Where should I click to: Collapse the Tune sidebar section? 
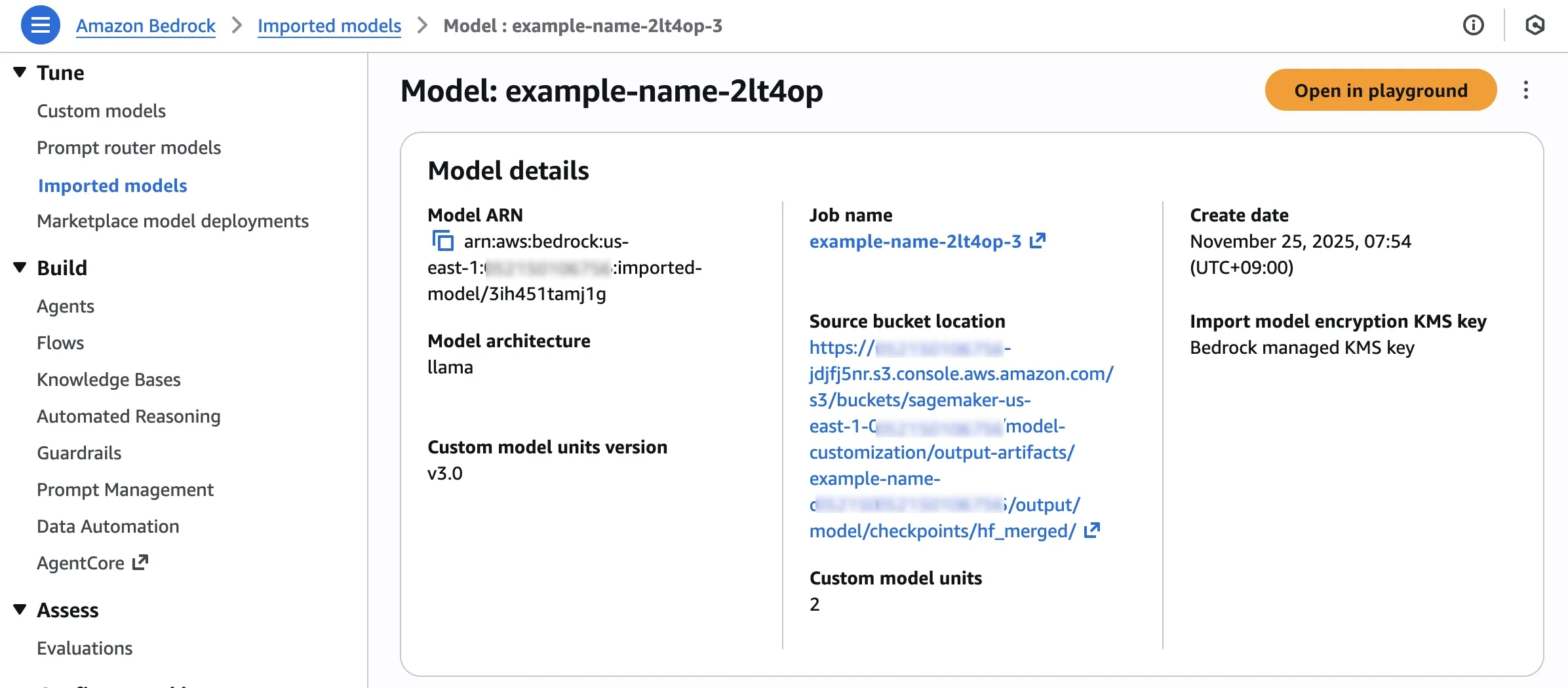[x=20, y=72]
